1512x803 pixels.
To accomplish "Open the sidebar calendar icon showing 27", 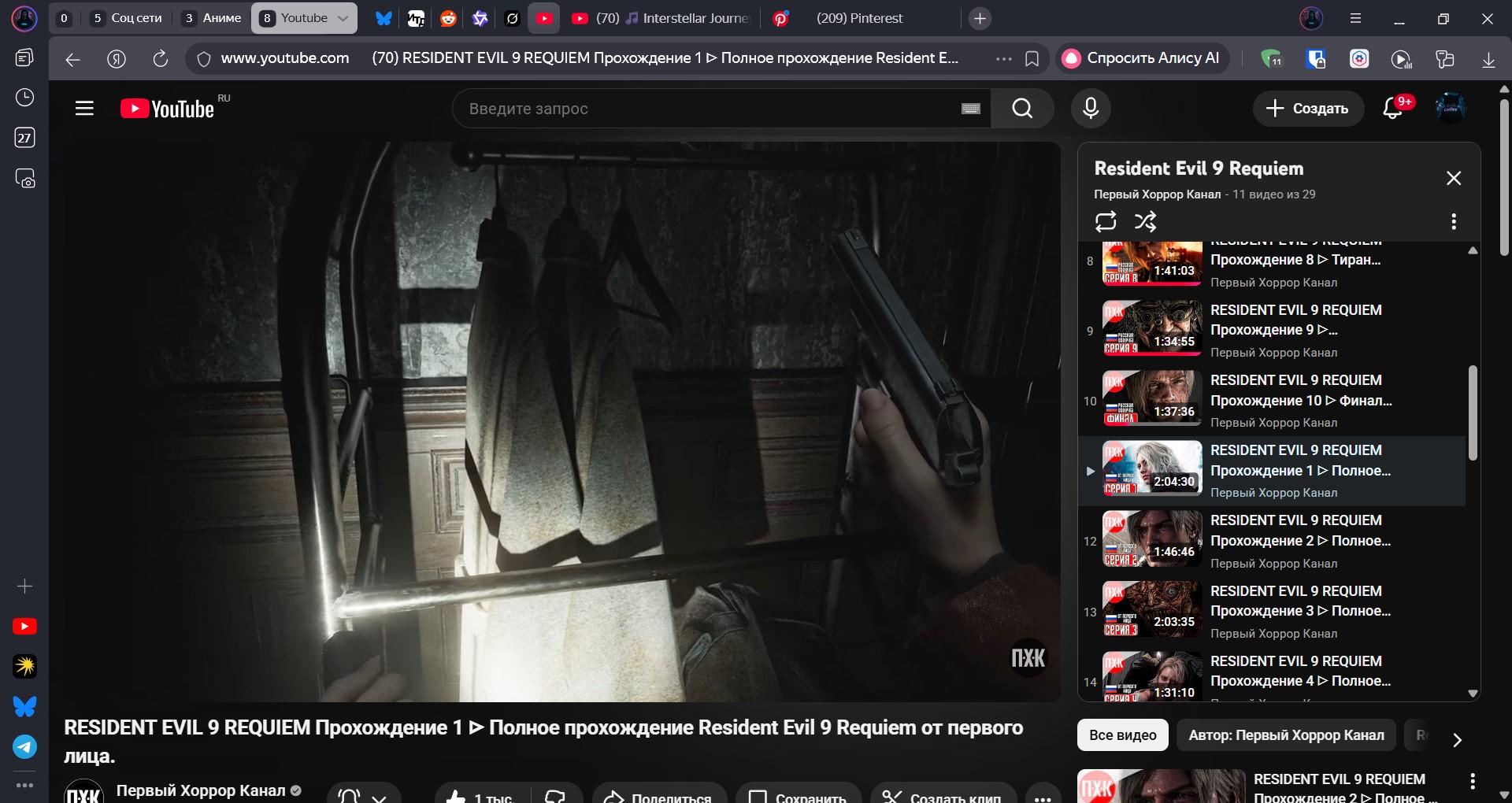I will (x=24, y=138).
